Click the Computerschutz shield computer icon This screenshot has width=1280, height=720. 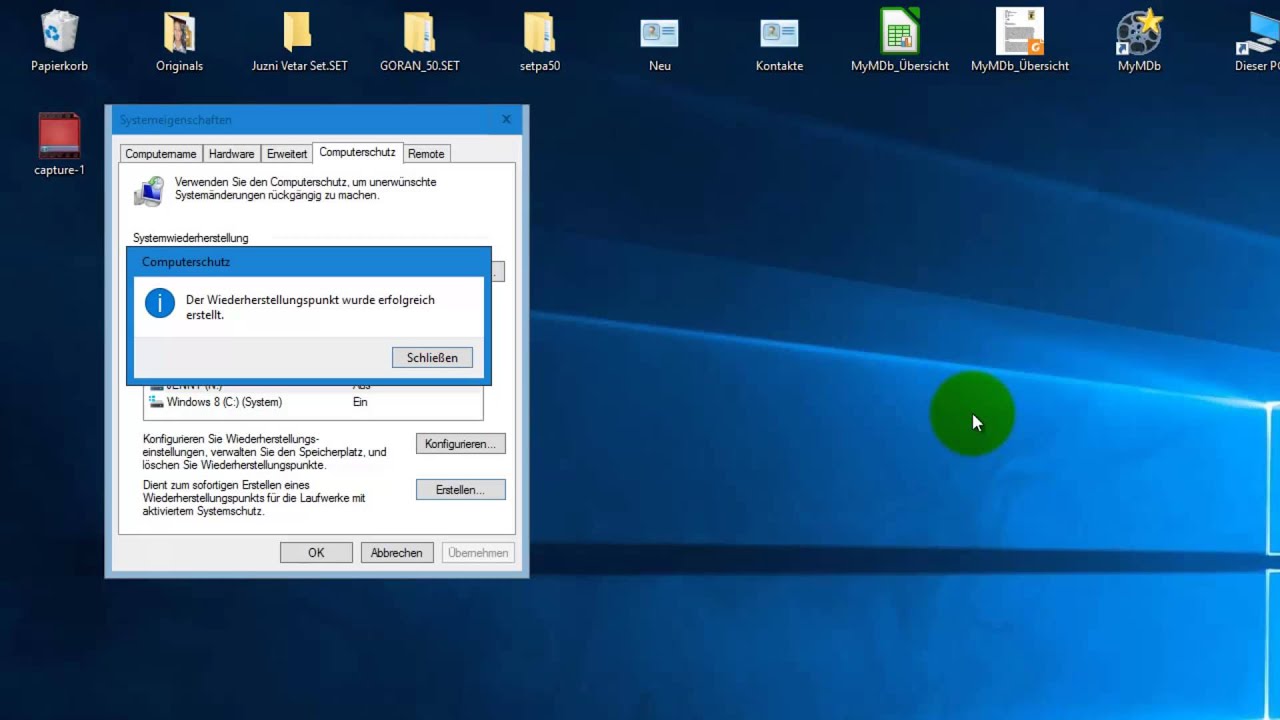tap(150, 190)
